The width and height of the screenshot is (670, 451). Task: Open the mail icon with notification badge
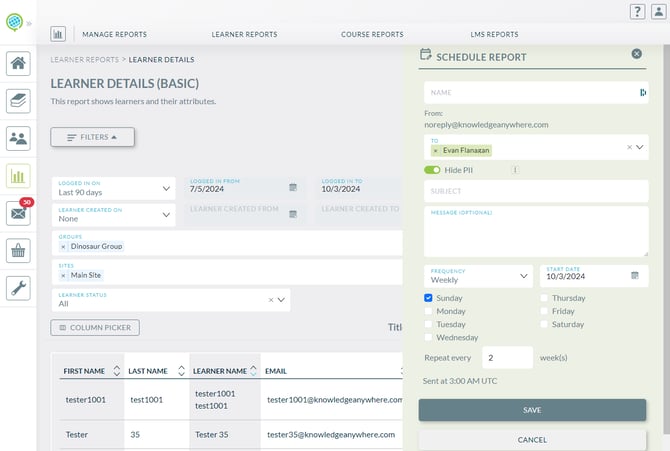[18, 213]
